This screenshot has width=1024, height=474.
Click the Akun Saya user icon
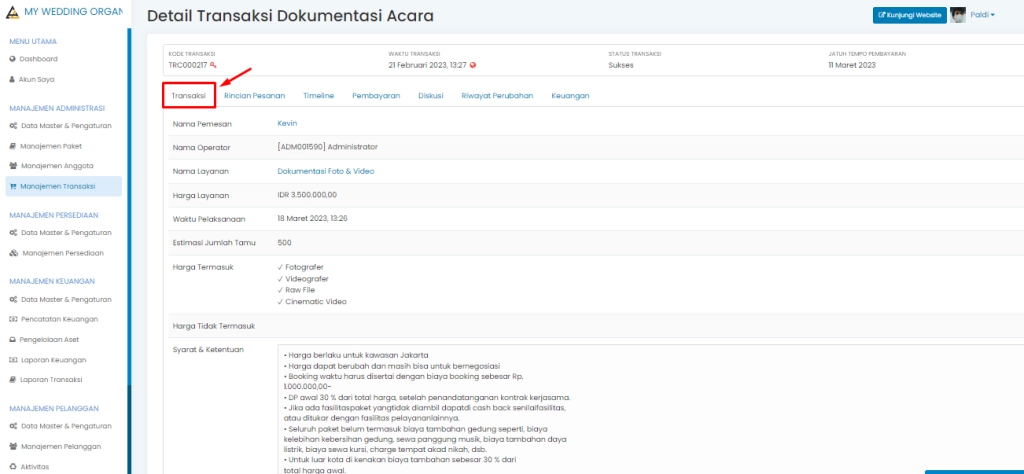pyautogui.click(x=12, y=78)
